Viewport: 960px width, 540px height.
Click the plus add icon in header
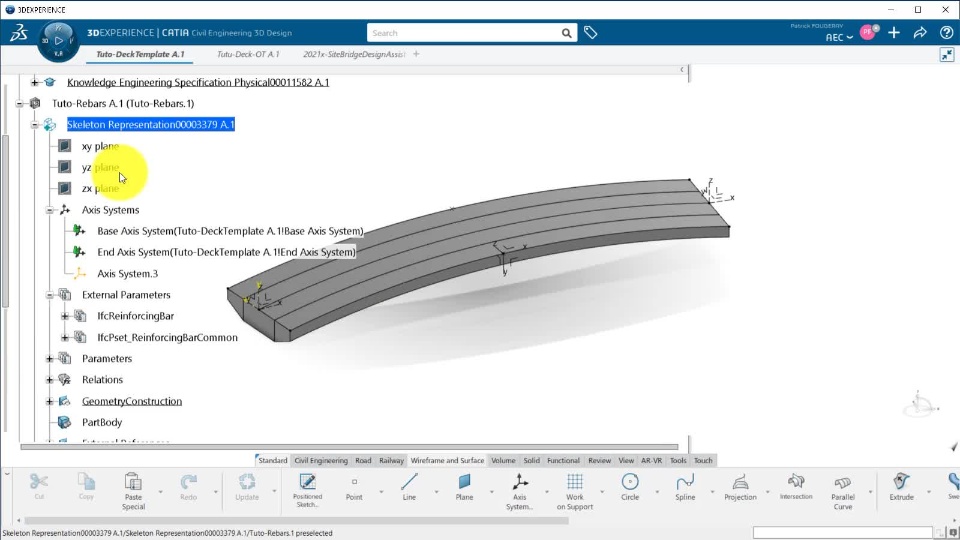pyautogui.click(x=894, y=32)
